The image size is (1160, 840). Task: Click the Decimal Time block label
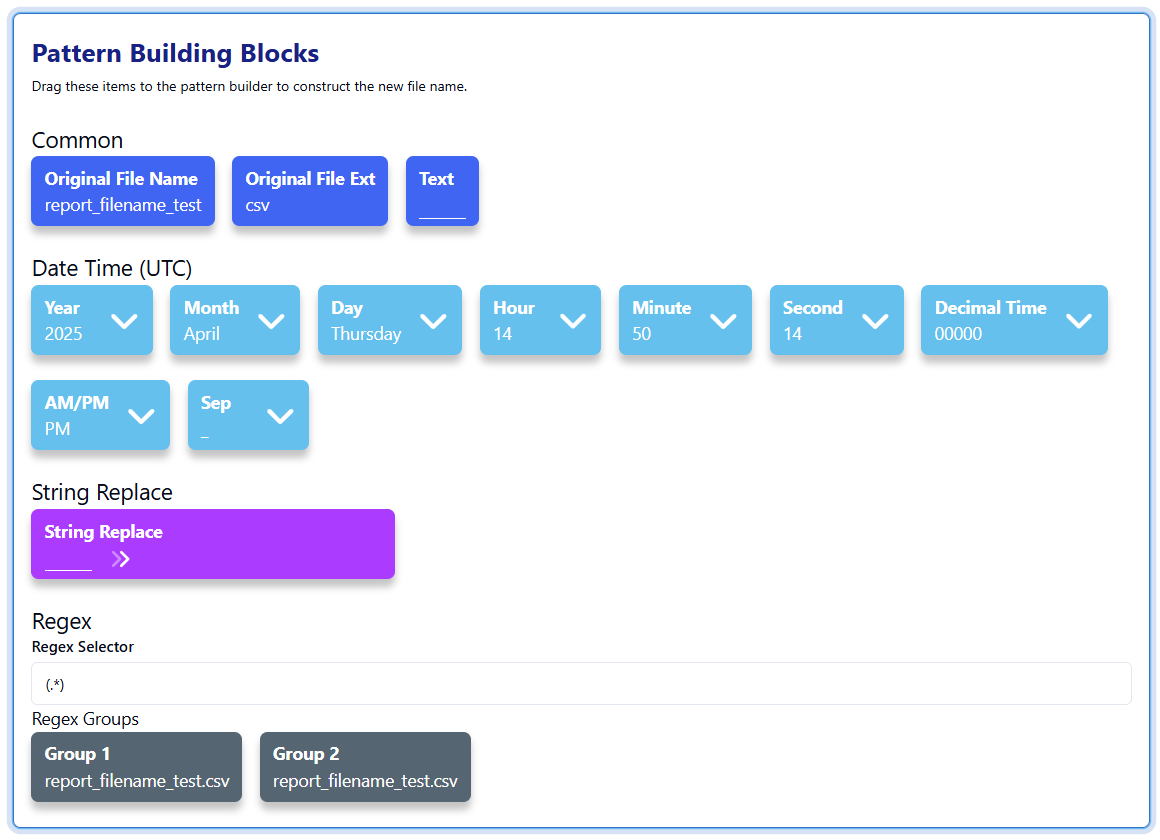990,308
